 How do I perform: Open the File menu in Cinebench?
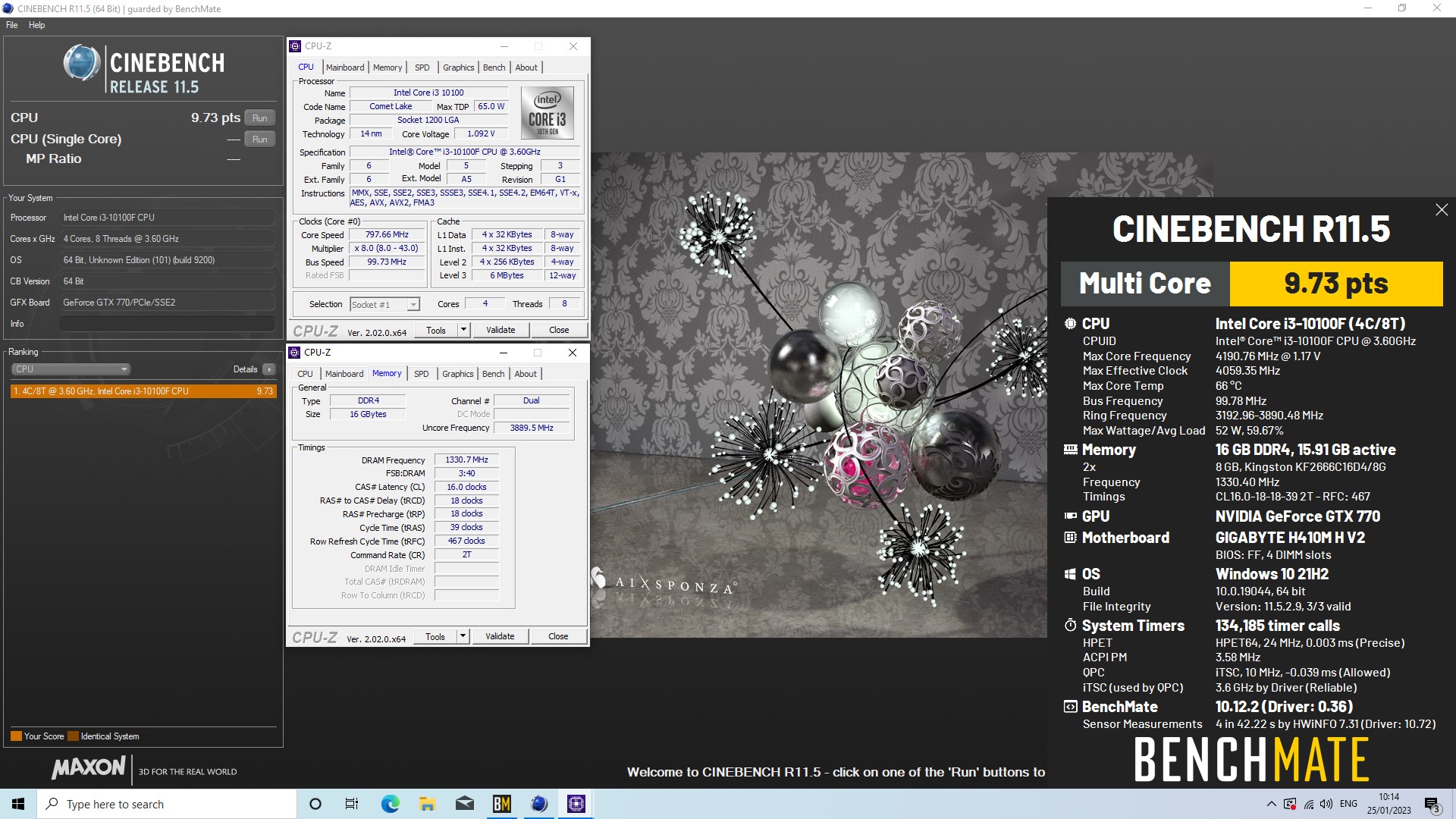[x=11, y=25]
